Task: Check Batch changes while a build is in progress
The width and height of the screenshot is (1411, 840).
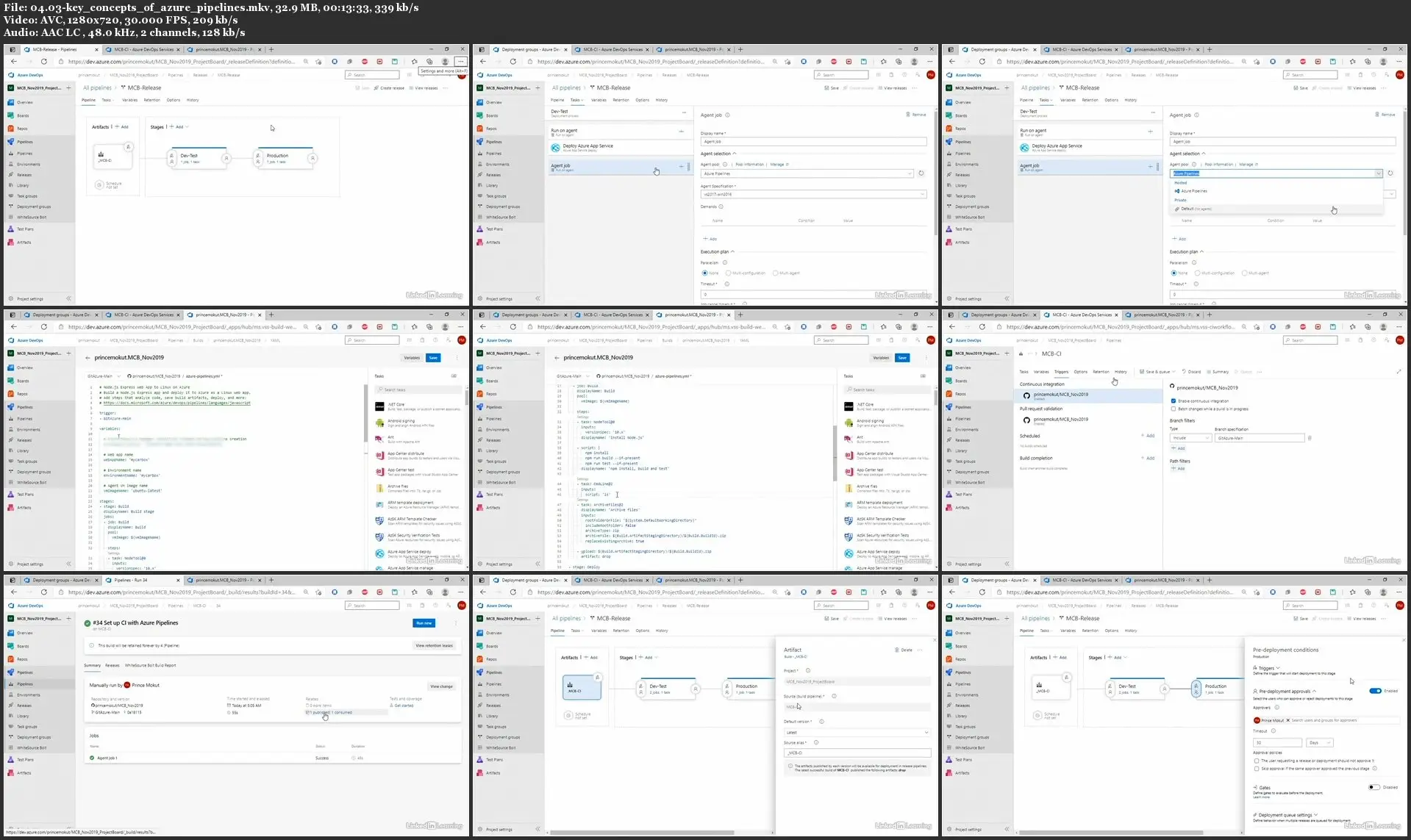Action: tap(1174, 409)
